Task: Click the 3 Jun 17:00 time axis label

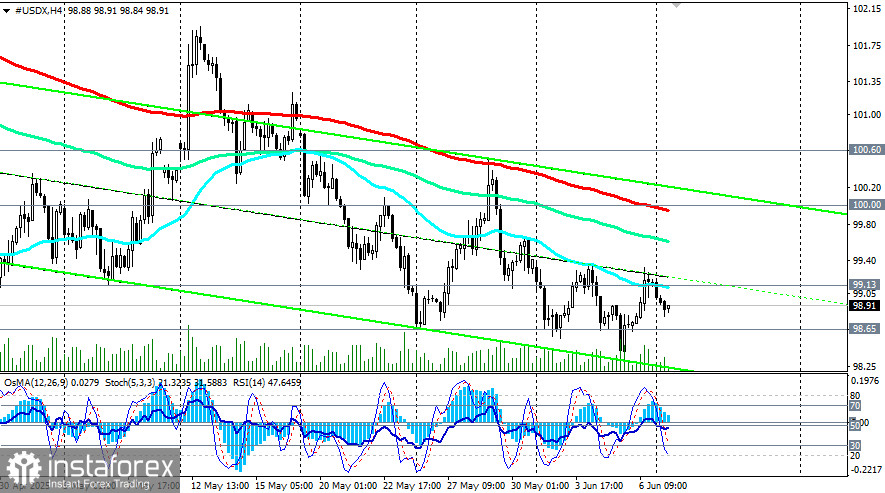Action: pos(599,486)
